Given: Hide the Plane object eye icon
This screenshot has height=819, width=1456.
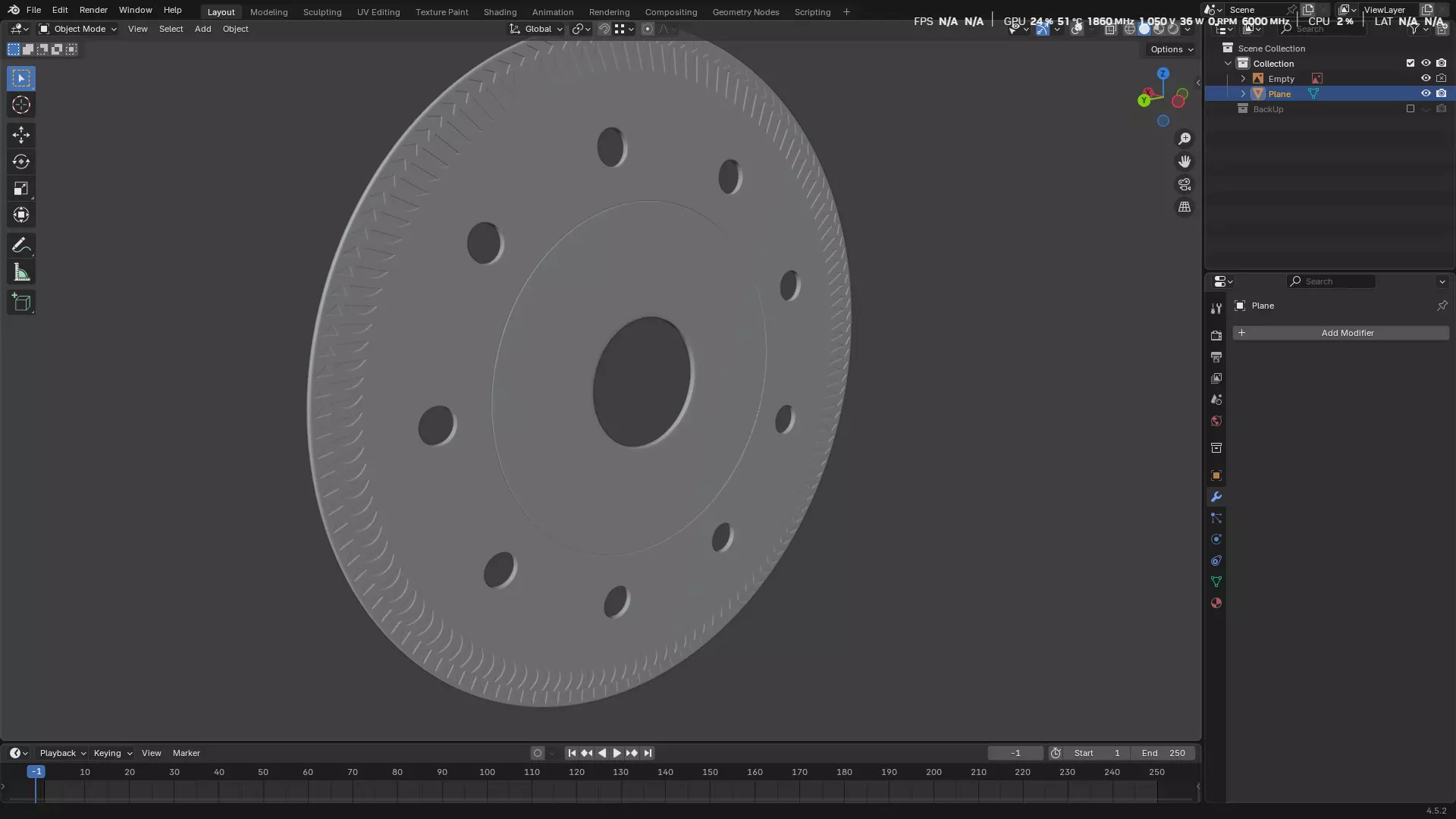Looking at the screenshot, I should coord(1426,93).
